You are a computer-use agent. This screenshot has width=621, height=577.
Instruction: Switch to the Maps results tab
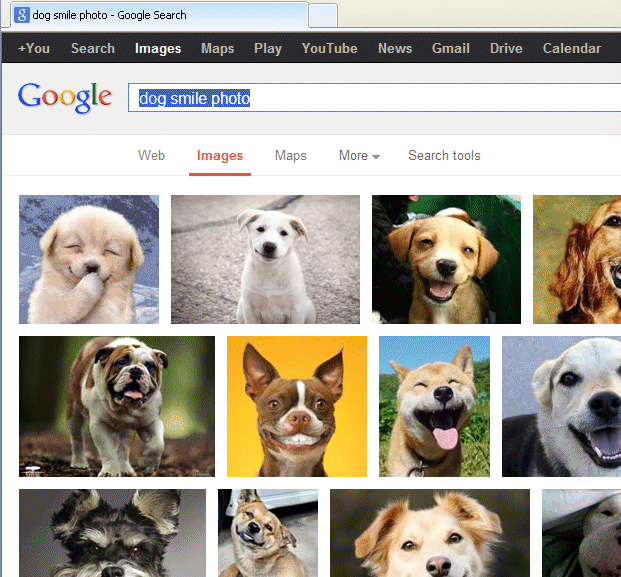click(x=291, y=155)
